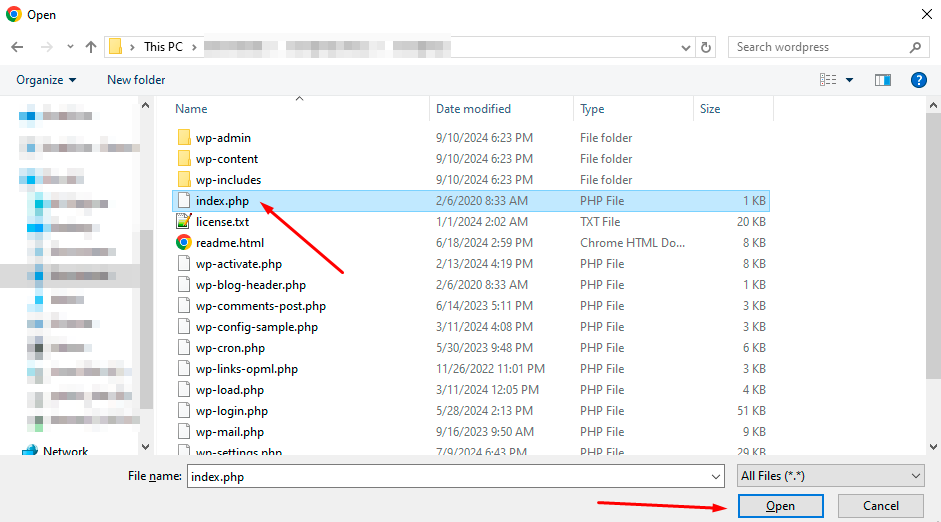Select the wp-config-sample.php file icon
The image size is (941, 522).
pyautogui.click(x=184, y=326)
